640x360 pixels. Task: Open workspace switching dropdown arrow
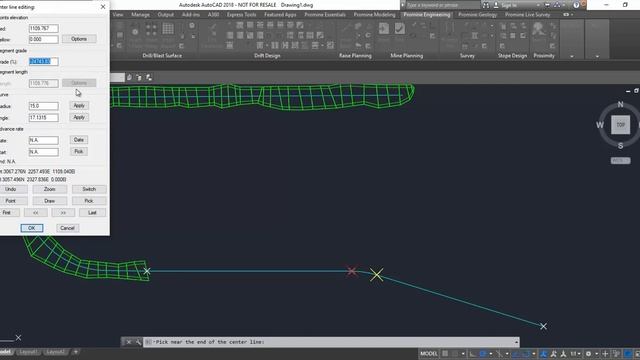597,353
